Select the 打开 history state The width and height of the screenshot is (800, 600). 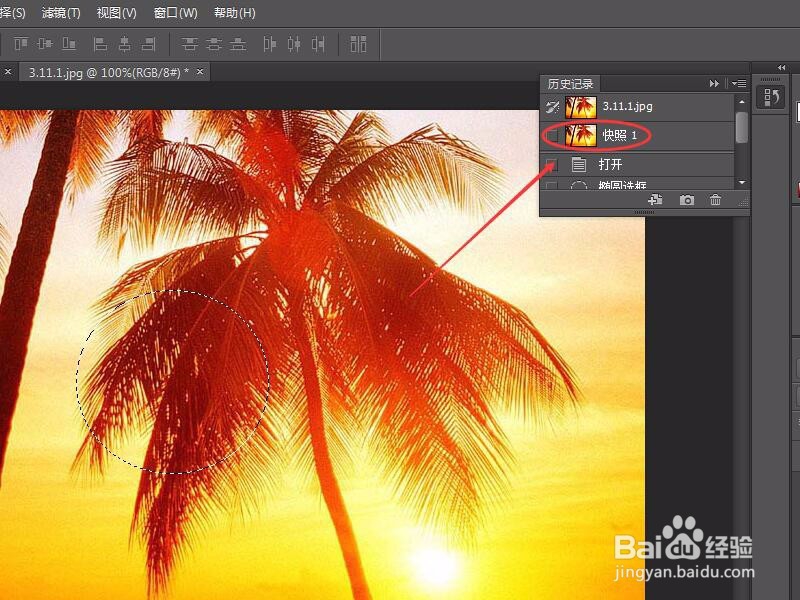click(x=638, y=164)
